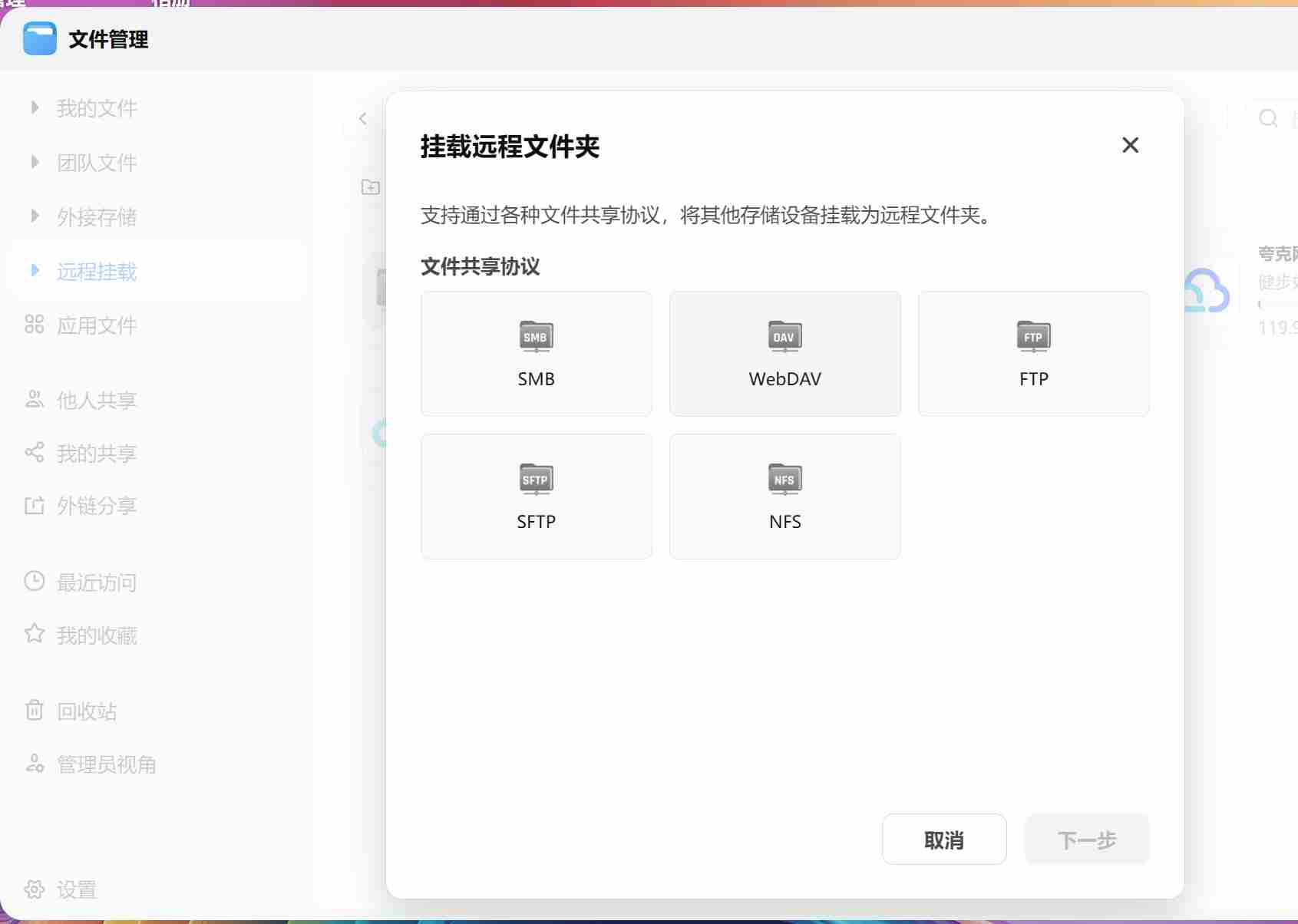The height and width of the screenshot is (924, 1298).
Task: Click the cloud drive icon behind dialog
Action: [1207, 290]
